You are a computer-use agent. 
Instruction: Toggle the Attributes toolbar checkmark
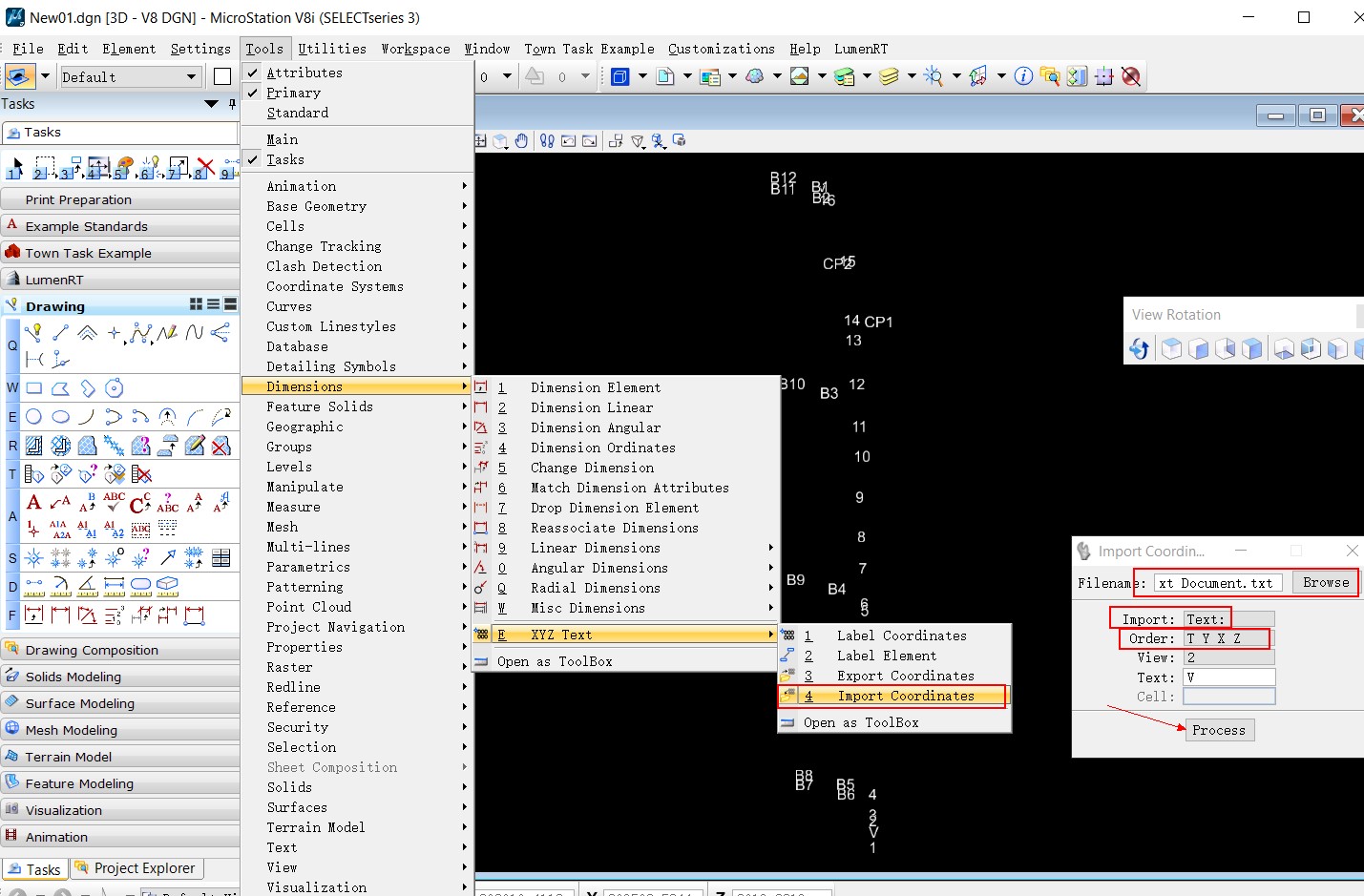point(253,73)
